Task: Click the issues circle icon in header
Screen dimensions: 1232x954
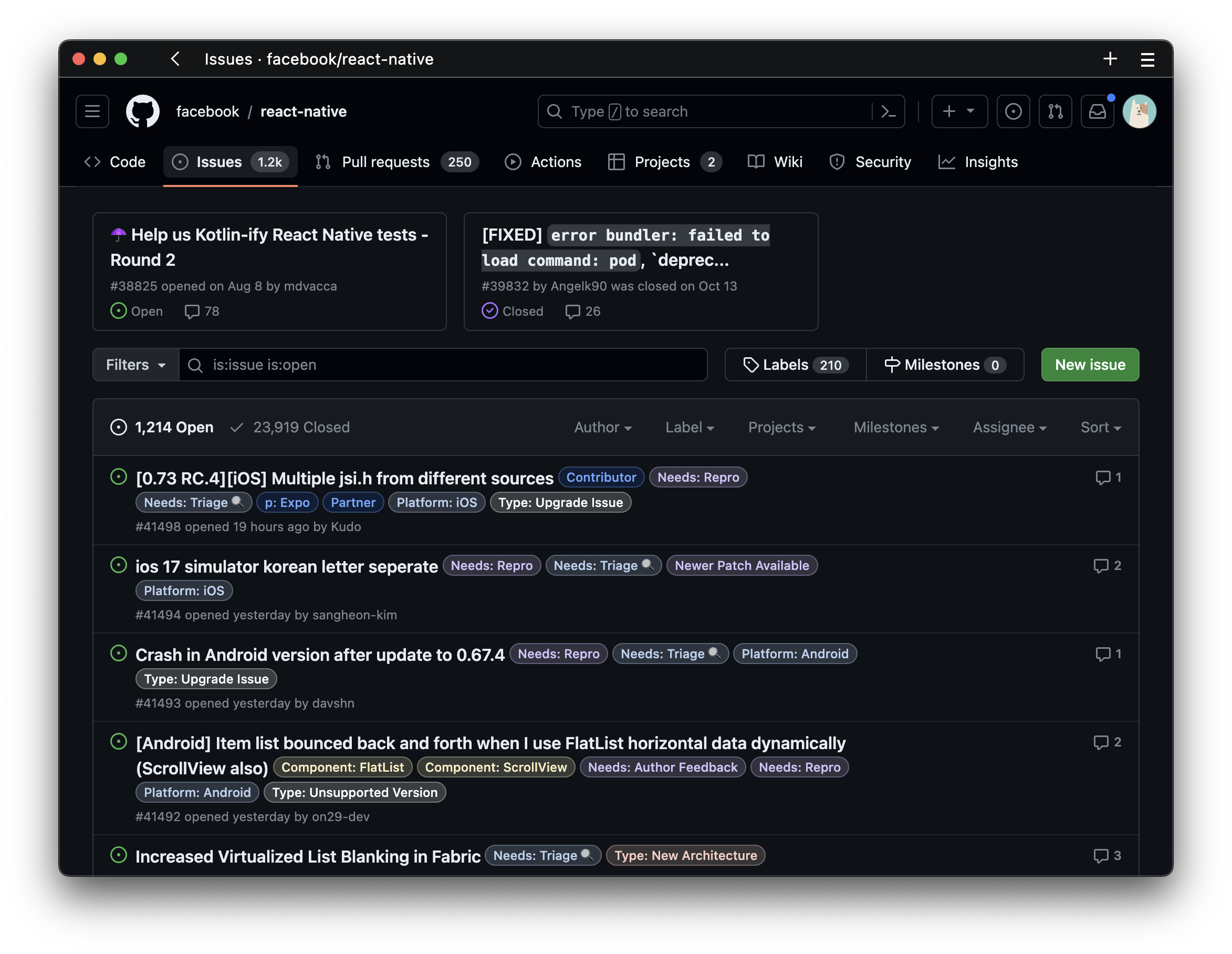Action: pos(1013,112)
